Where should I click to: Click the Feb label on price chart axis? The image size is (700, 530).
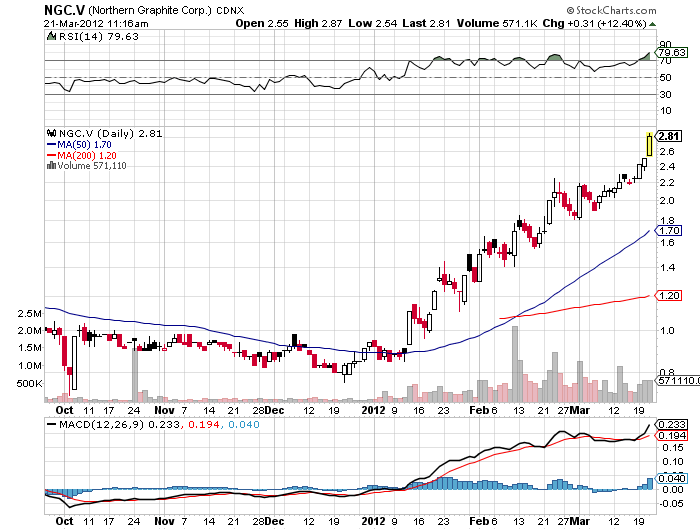(479, 410)
